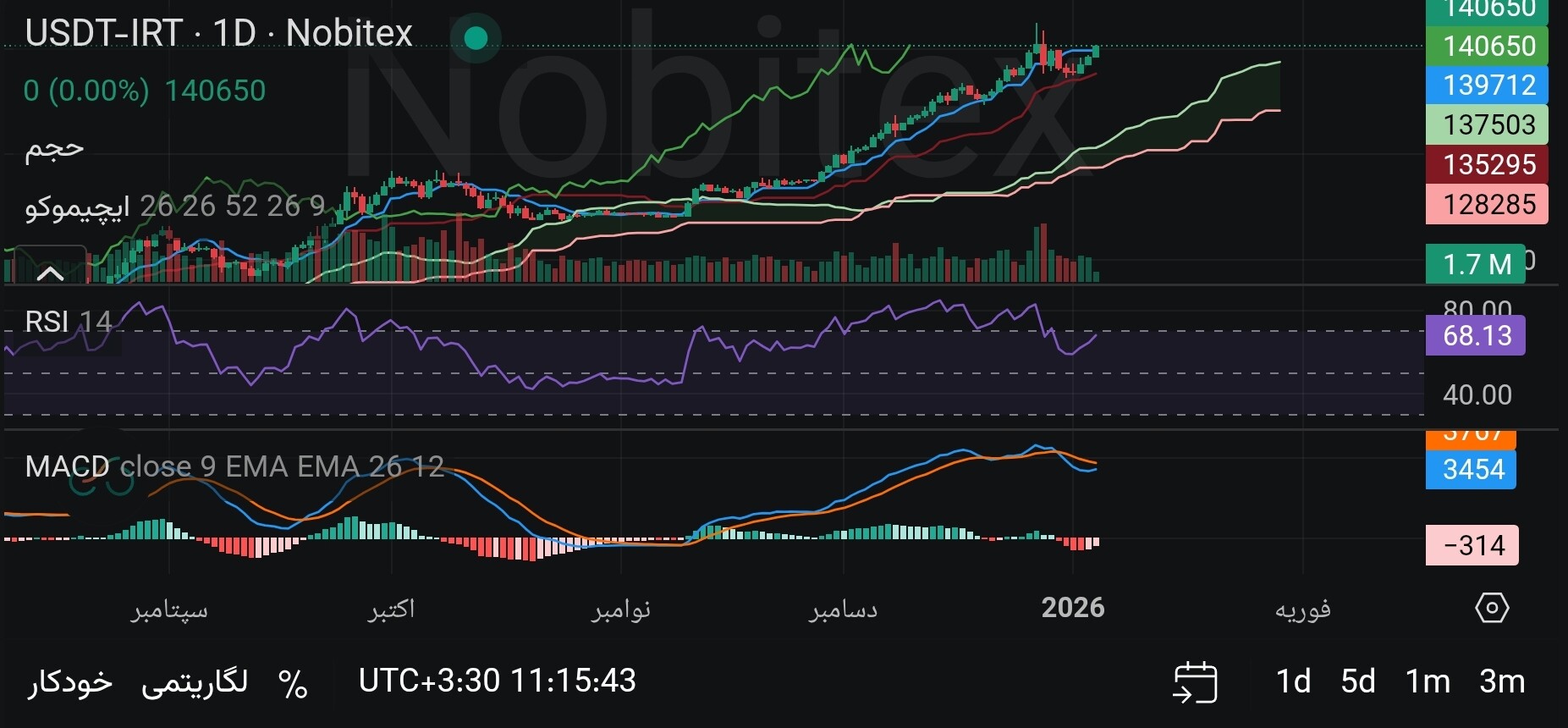Select the 1m date range
This screenshot has width=1568, height=728.
pos(1428,681)
